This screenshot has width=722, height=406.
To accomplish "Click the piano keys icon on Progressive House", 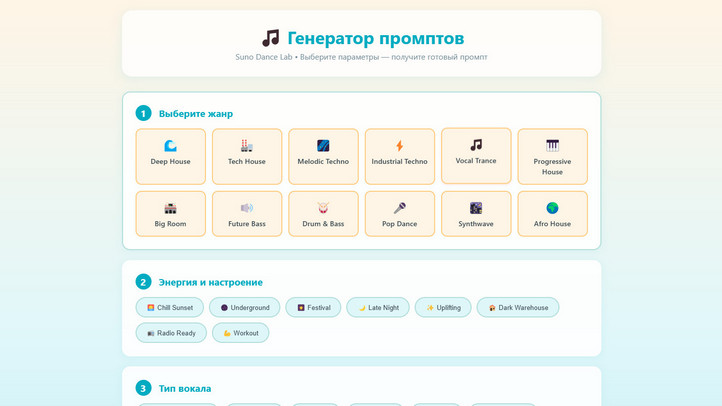I will (553, 146).
